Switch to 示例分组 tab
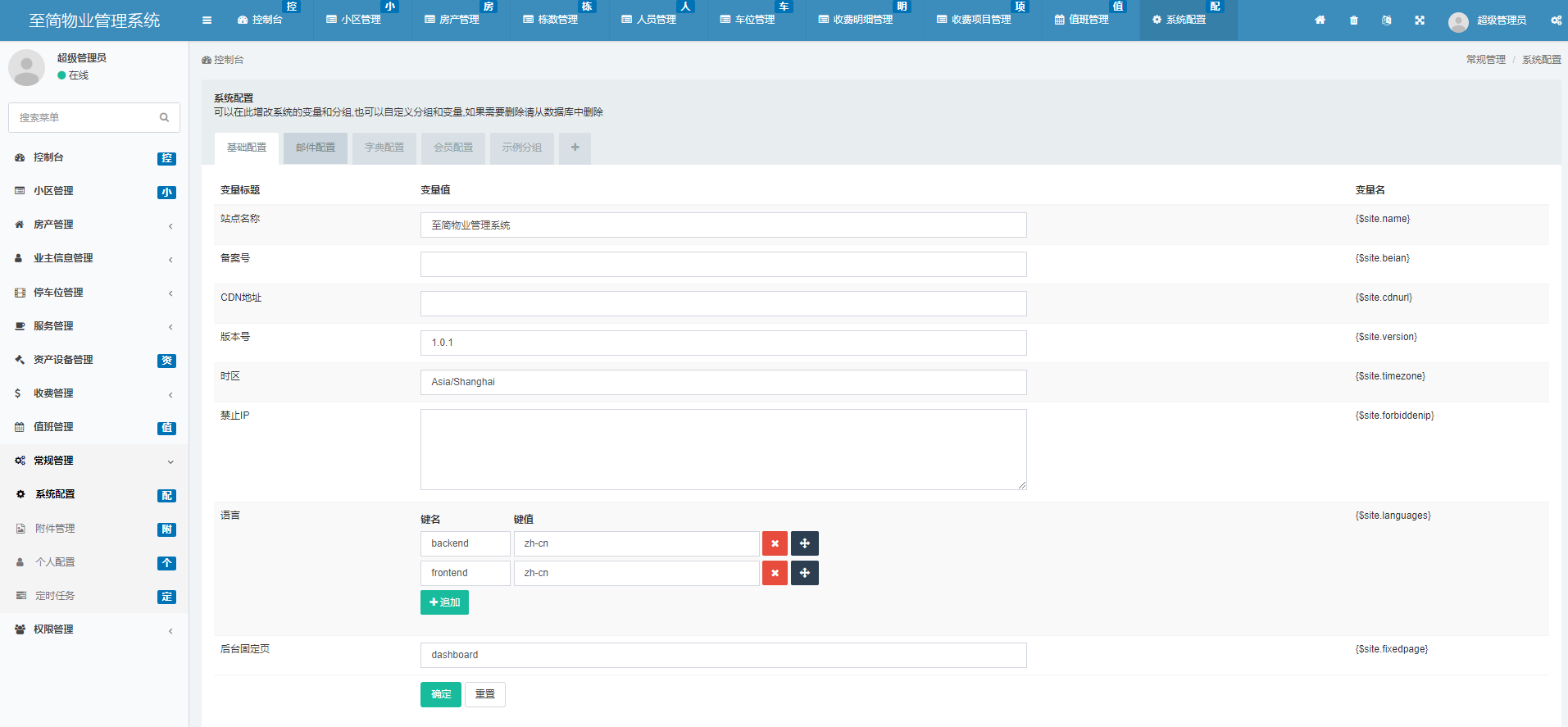Image resolution: width=1568 pixels, height=727 pixels. click(x=522, y=148)
